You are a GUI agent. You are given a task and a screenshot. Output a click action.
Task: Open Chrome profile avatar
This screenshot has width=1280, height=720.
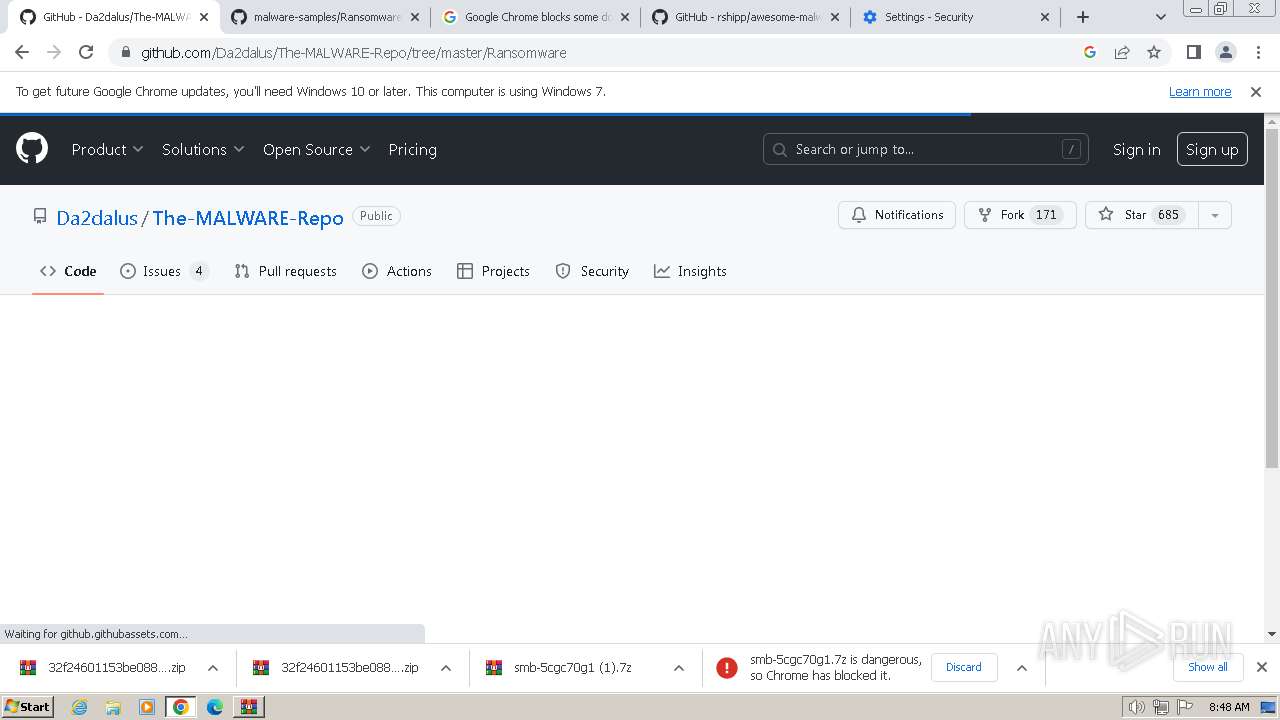click(x=1225, y=53)
